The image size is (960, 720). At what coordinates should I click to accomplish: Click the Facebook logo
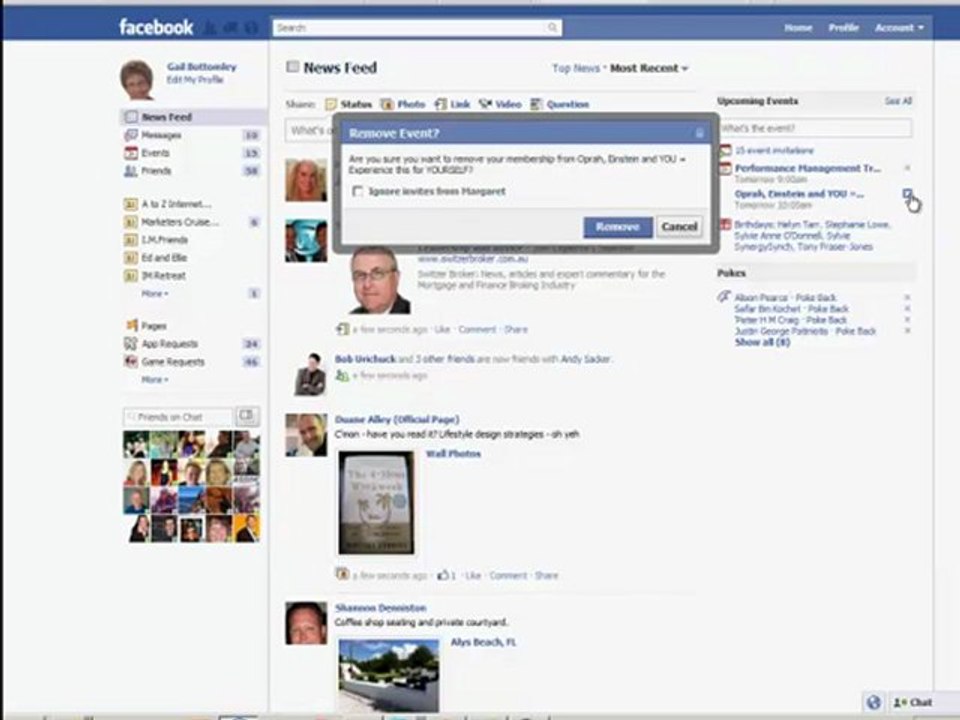[x=156, y=27]
